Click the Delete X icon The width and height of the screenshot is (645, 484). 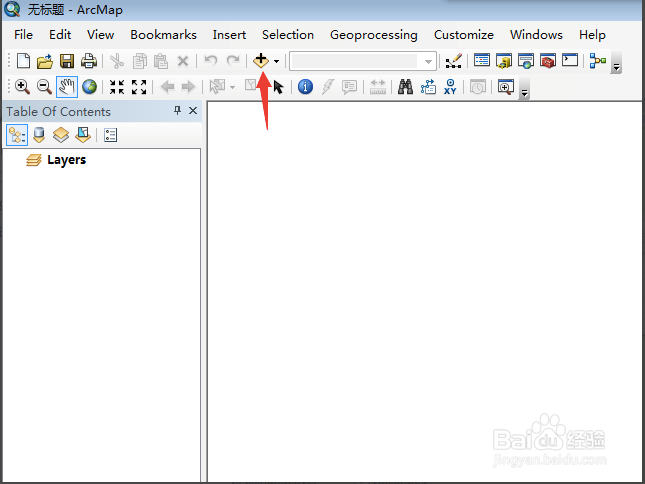pos(183,62)
